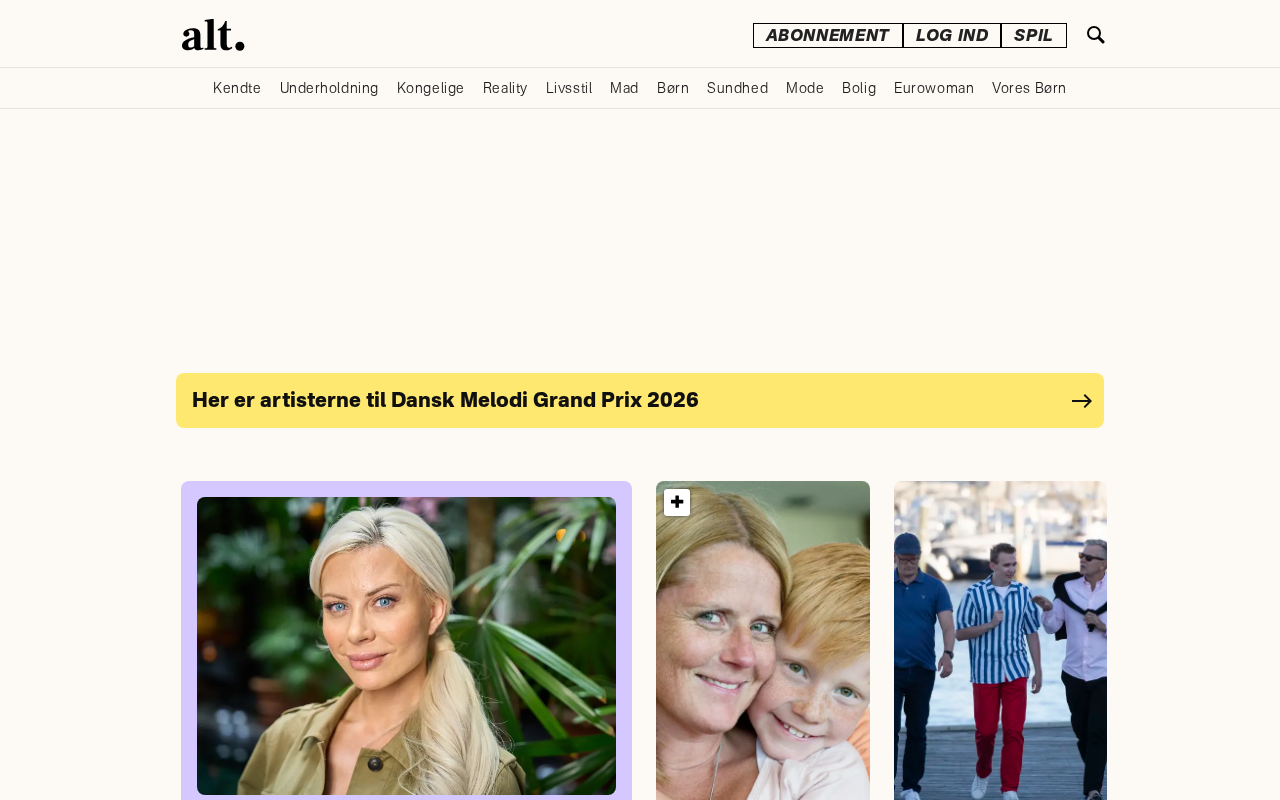This screenshot has width=1280, height=800.
Task: Select Kongelige in the navigation
Action: pyautogui.click(x=431, y=88)
